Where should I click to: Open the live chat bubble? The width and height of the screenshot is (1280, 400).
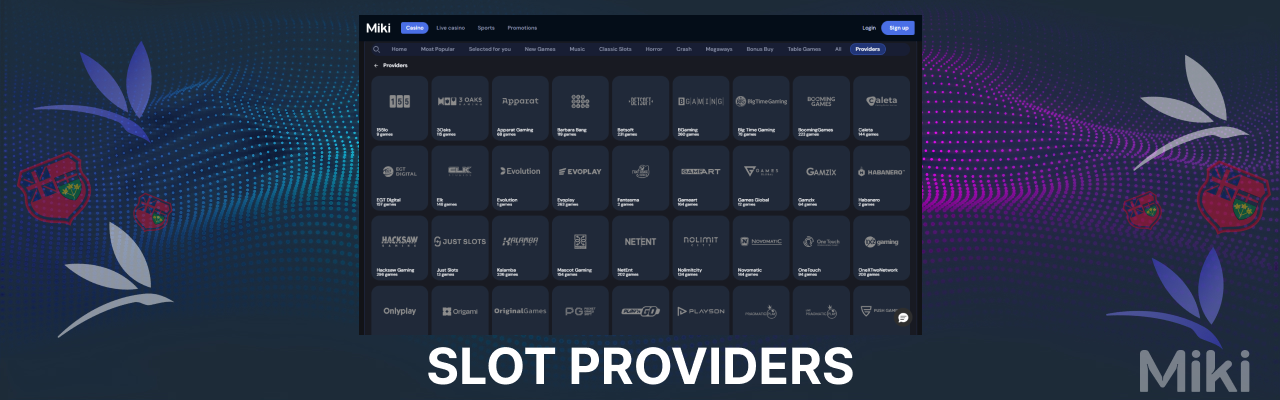903,318
